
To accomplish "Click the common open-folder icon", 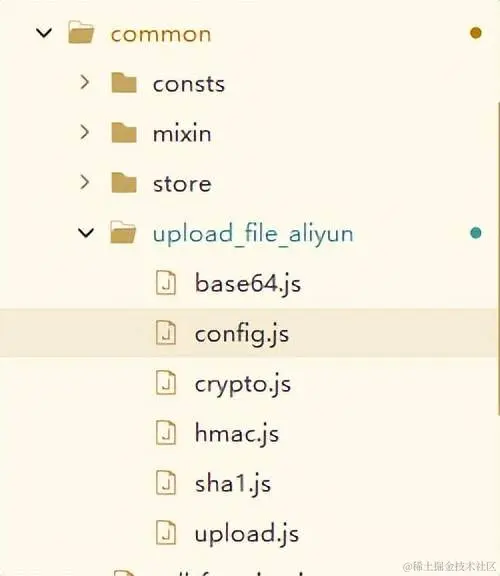I will [81, 32].
